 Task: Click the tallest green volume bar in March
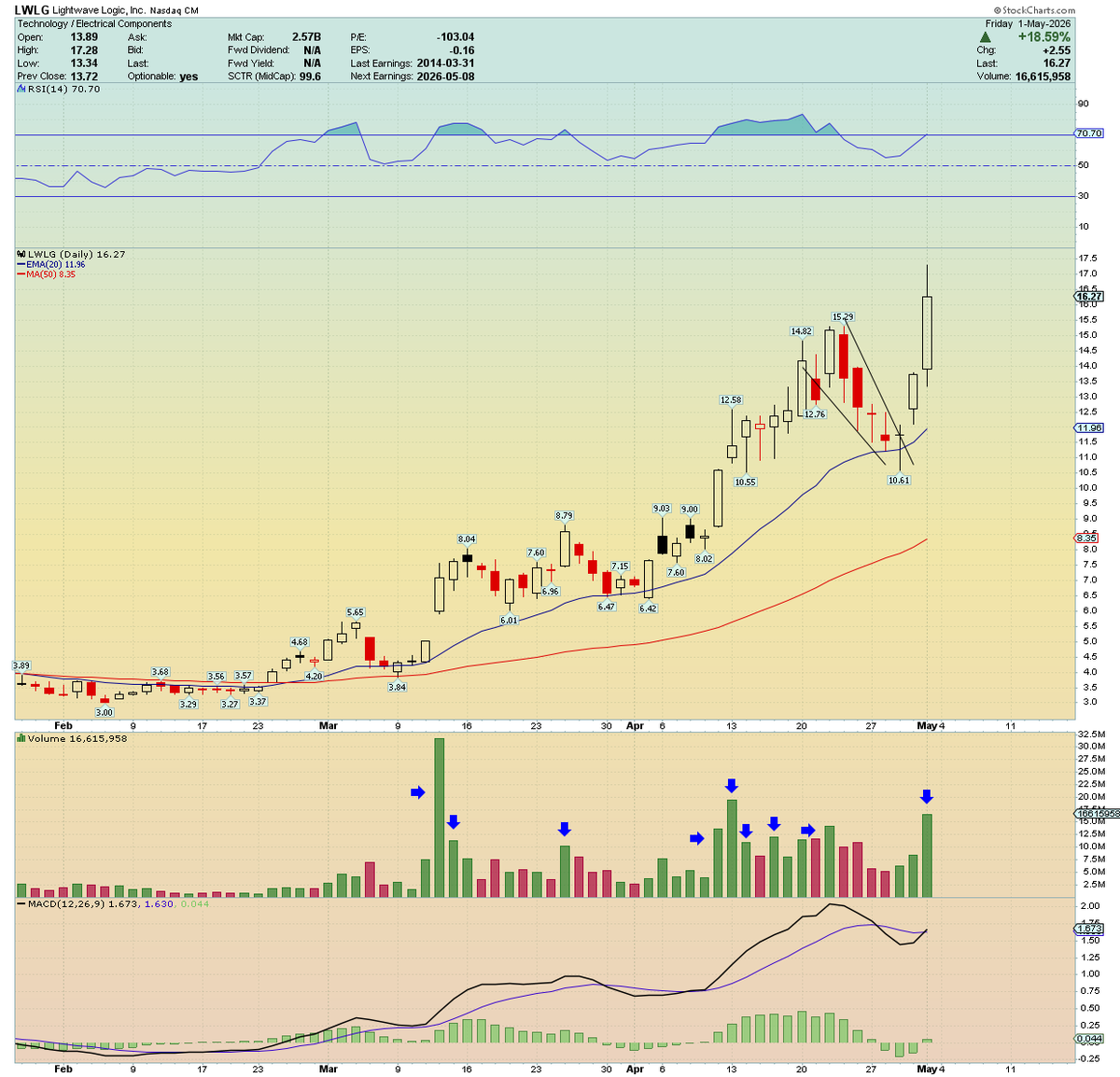(440, 818)
